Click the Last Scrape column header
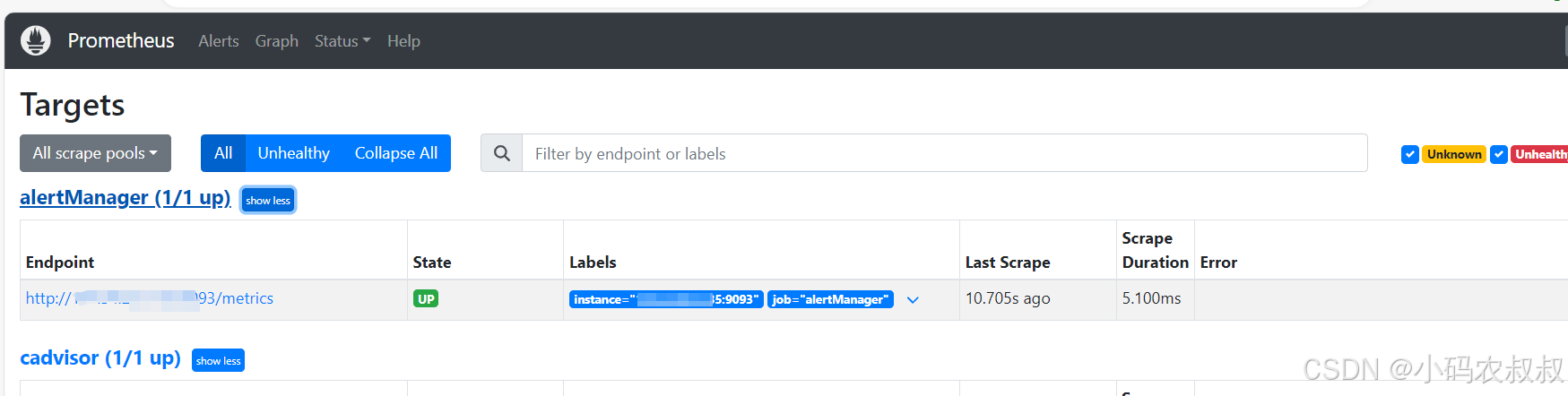This screenshot has height=396, width=1568. tap(1008, 262)
